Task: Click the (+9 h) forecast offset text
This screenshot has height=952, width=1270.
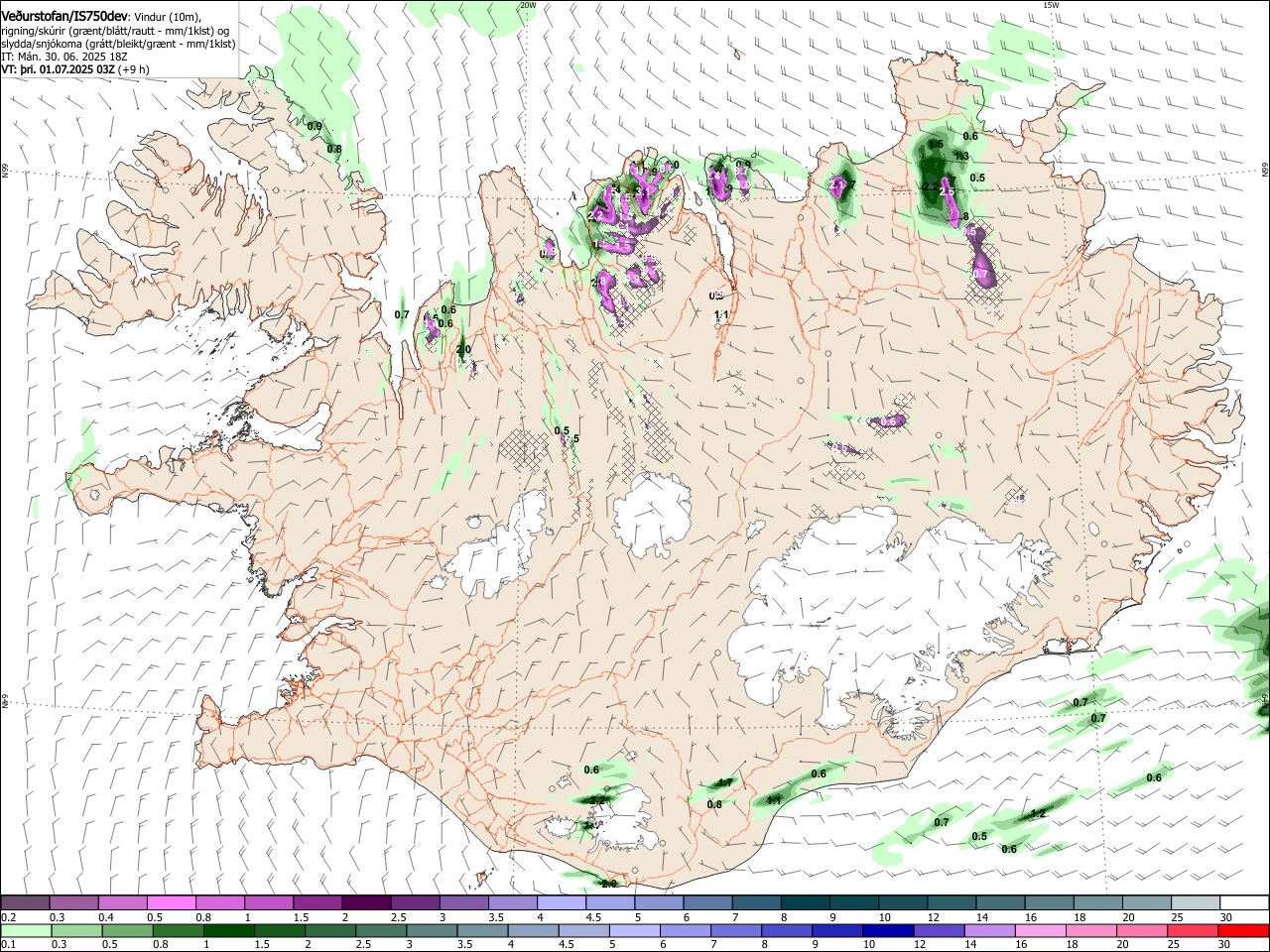Action: [x=134, y=69]
